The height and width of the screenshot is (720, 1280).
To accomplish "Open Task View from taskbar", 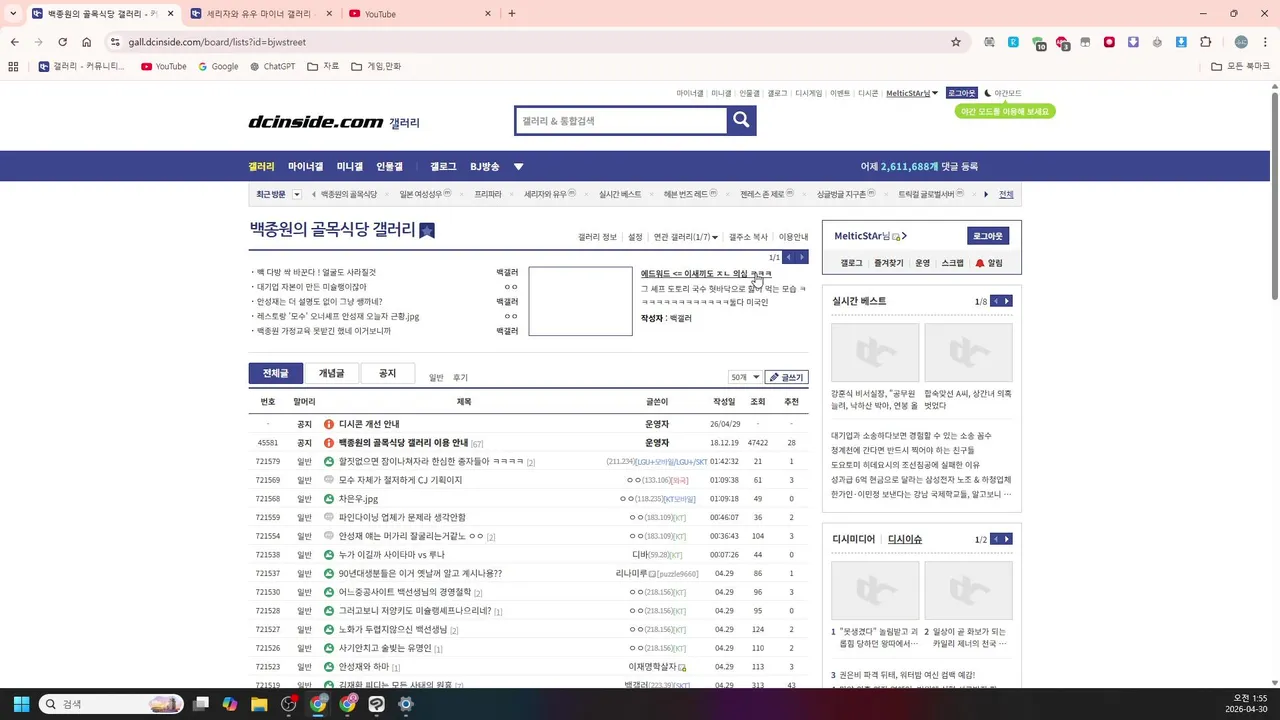I will (201, 704).
